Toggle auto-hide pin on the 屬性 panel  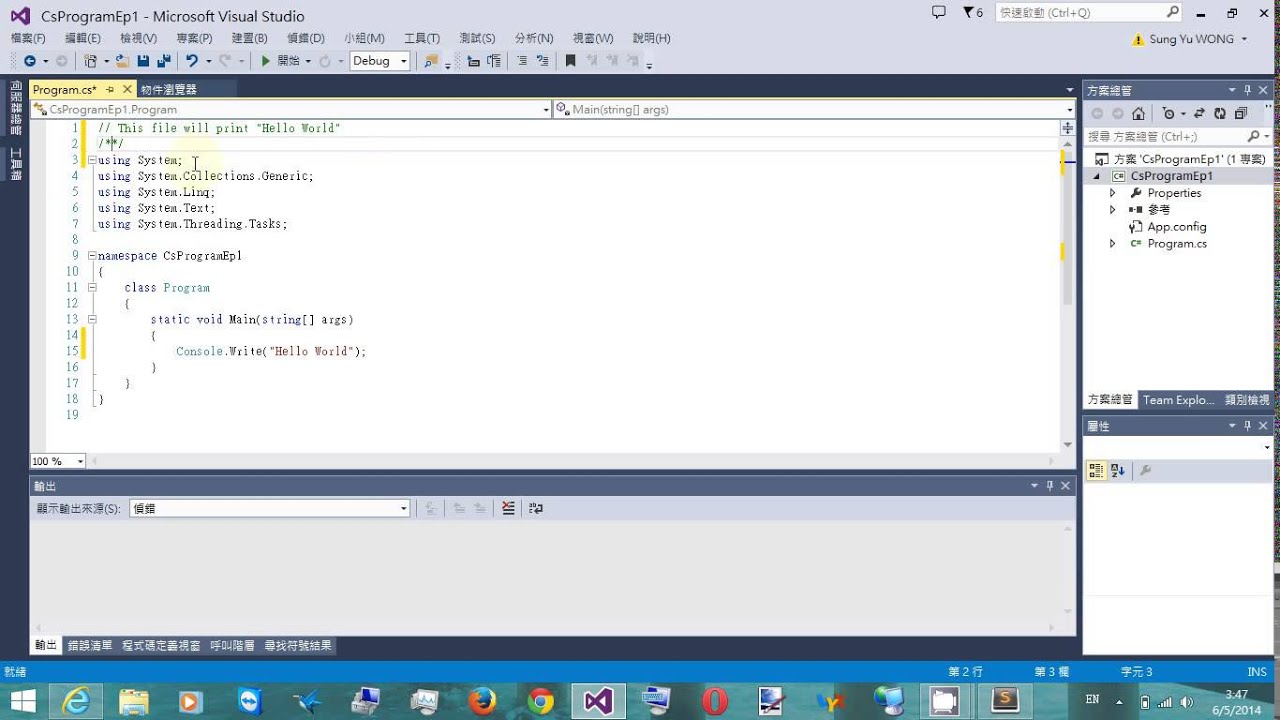pos(1248,426)
